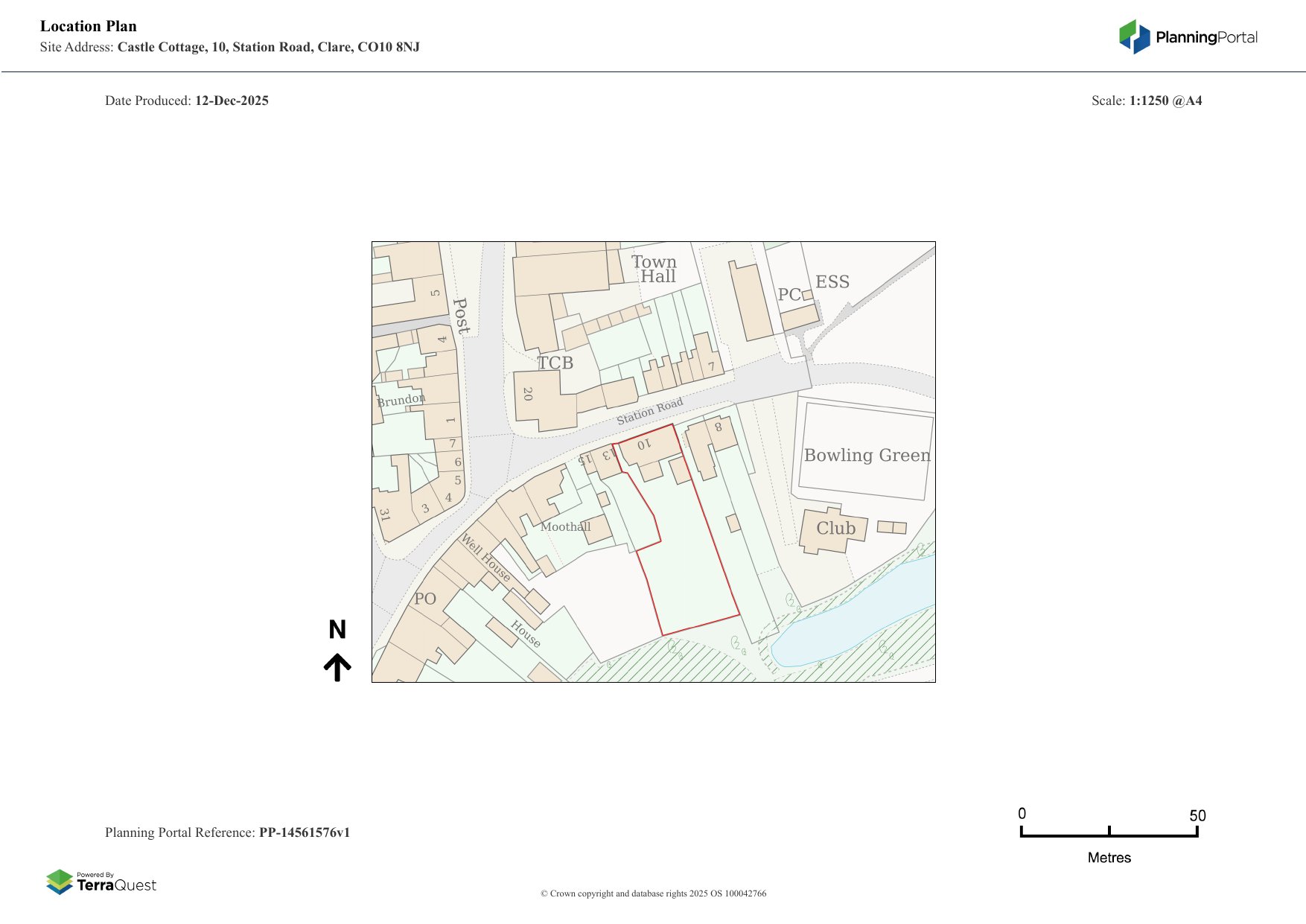Screen dimensions: 1306x924
Task: Click the ESS label on the map
Action: coord(832,282)
